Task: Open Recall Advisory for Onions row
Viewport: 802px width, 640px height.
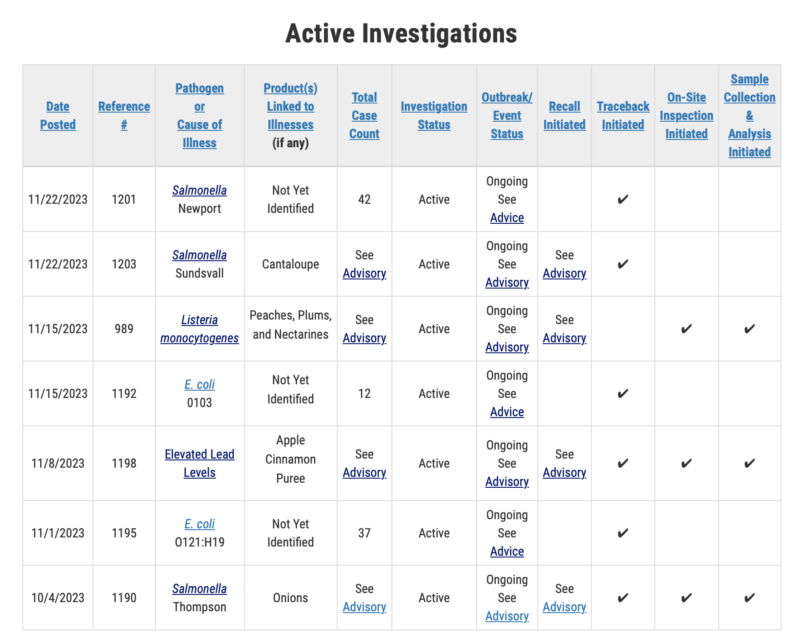Action: pyautogui.click(x=564, y=607)
